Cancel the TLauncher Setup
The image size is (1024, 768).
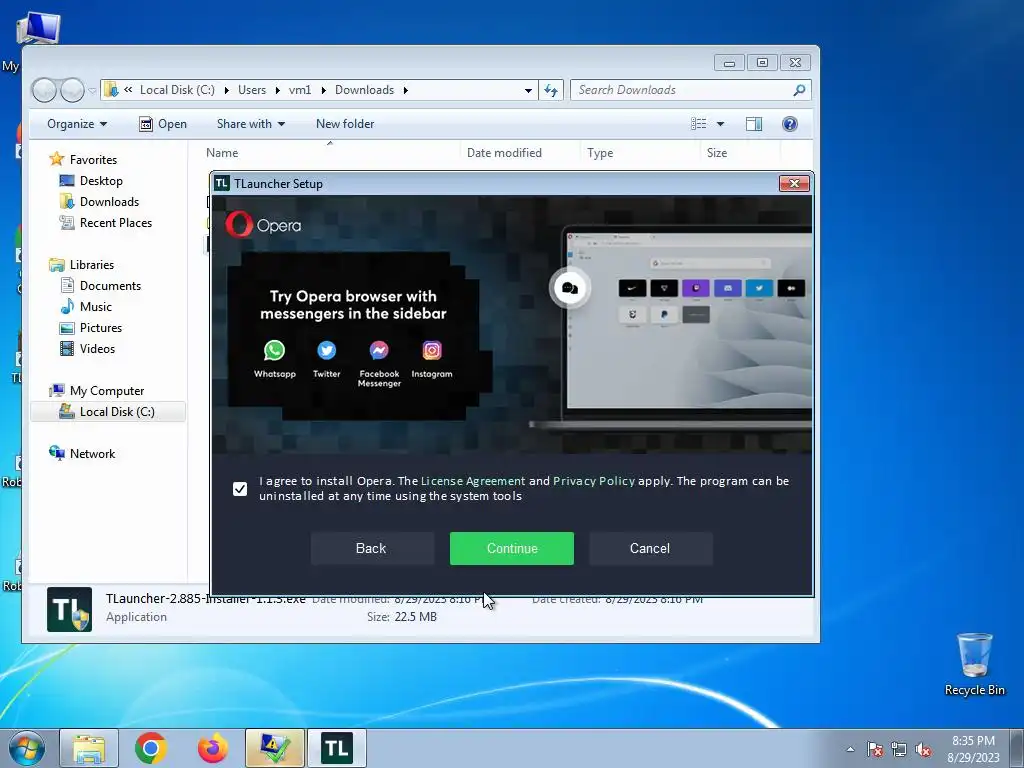click(650, 549)
